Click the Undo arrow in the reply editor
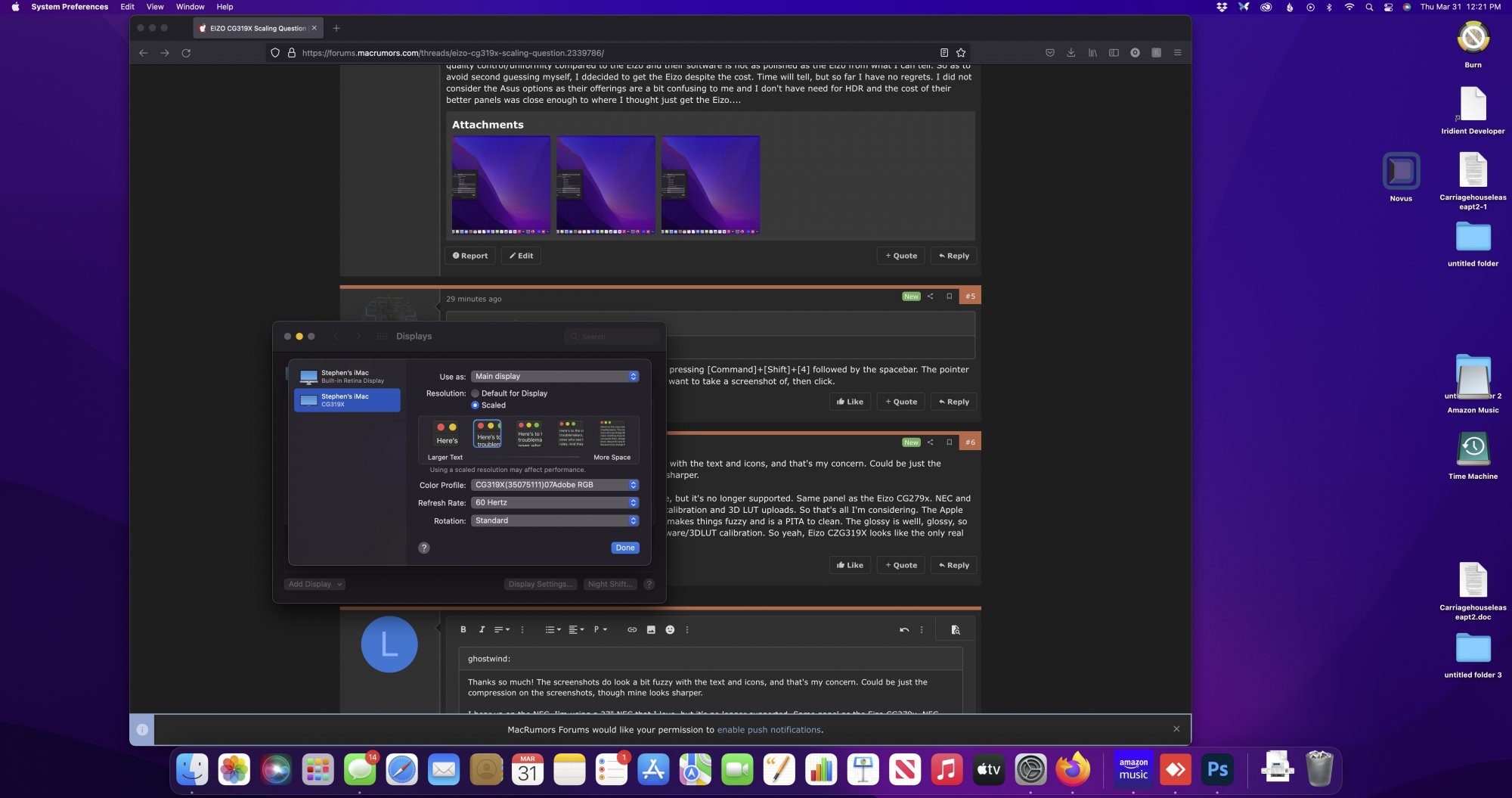The image size is (1512, 798). tap(904, 629)
